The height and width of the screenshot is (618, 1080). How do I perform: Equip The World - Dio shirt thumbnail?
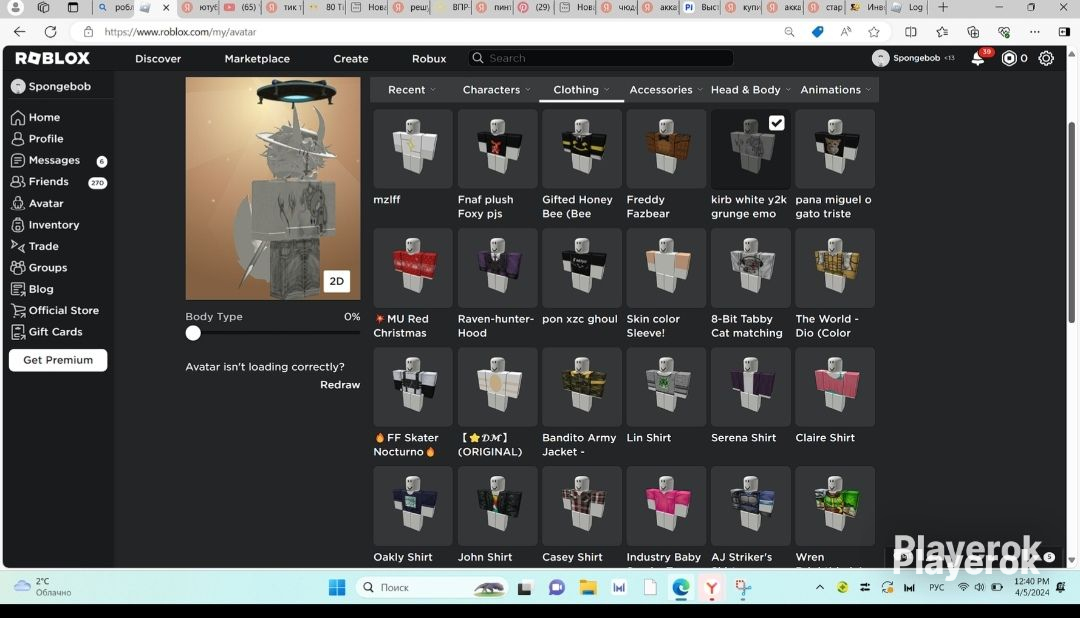(835, 268)
